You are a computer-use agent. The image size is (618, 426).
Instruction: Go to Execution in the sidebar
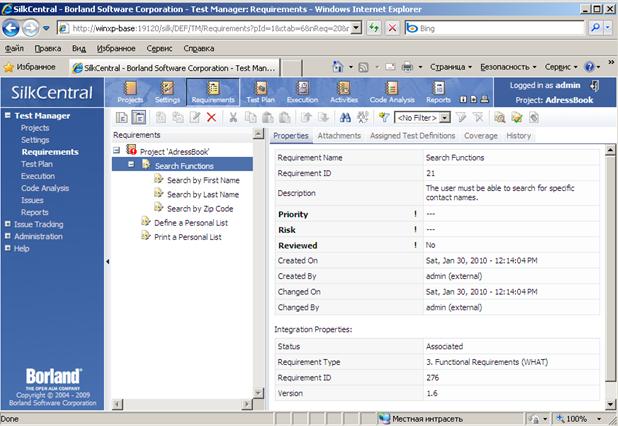[x=38, y=176]
